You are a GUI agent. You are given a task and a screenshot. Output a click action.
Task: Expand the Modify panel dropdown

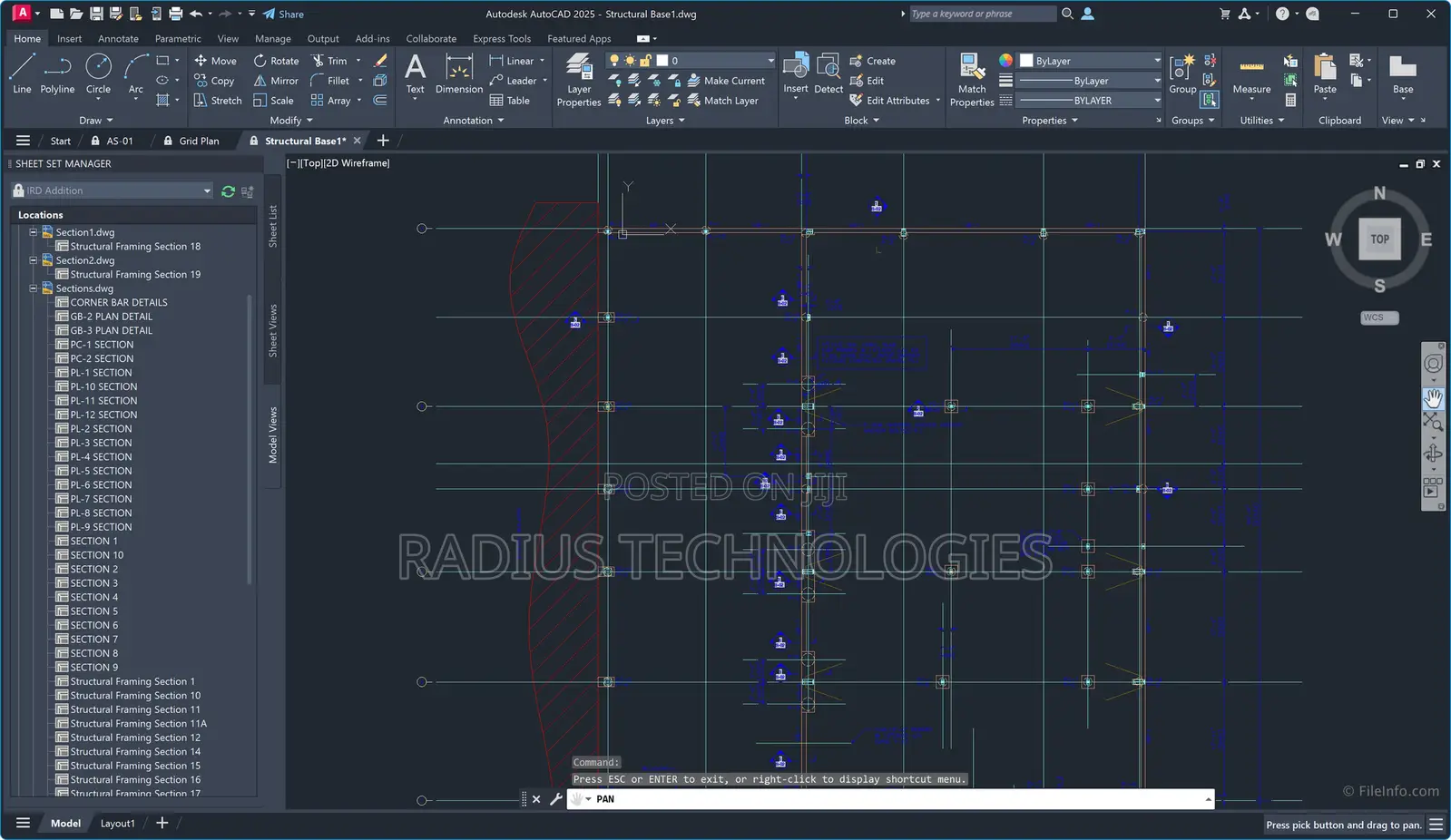[x=291, y=121]
